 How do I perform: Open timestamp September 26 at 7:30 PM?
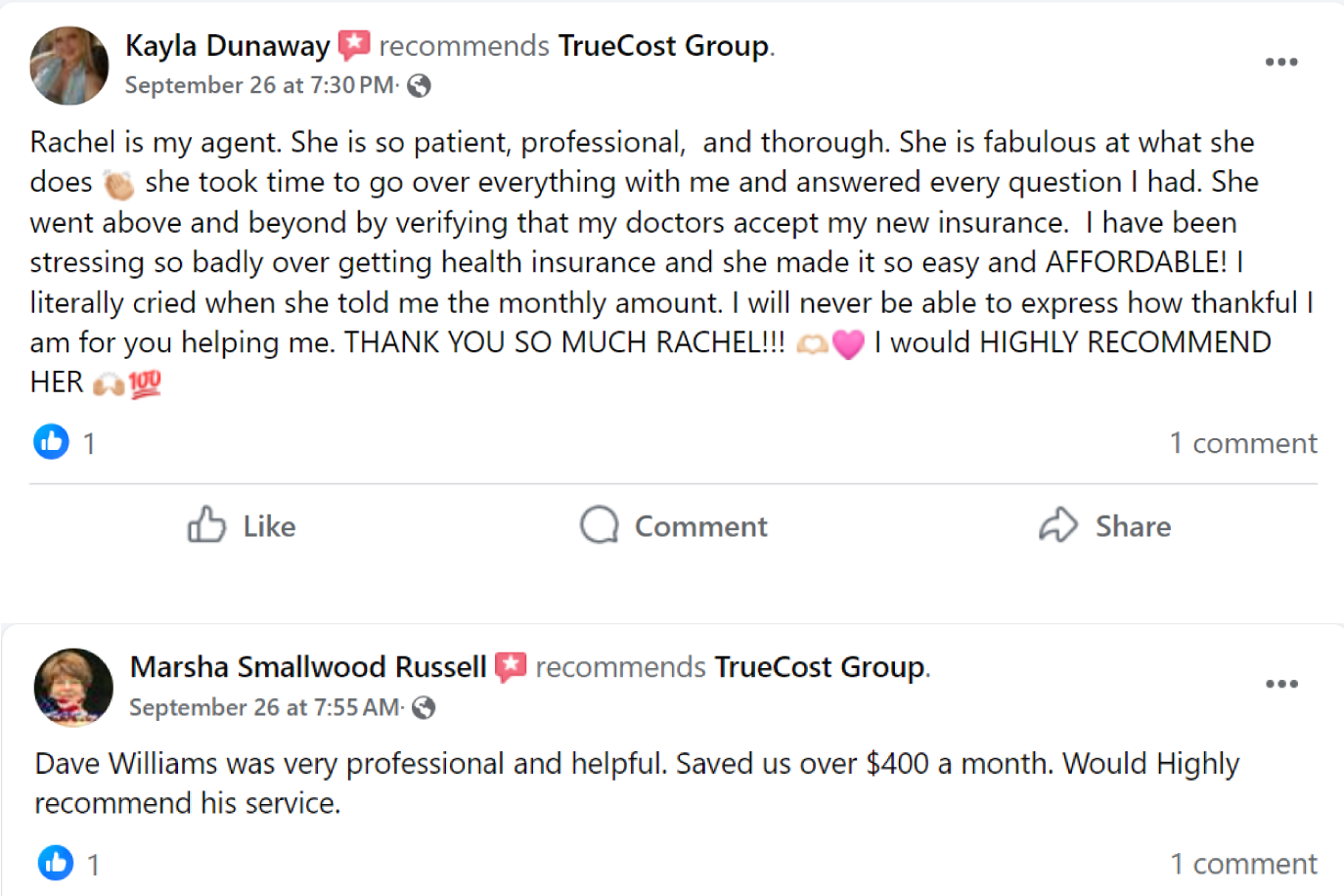coord(259,86)
